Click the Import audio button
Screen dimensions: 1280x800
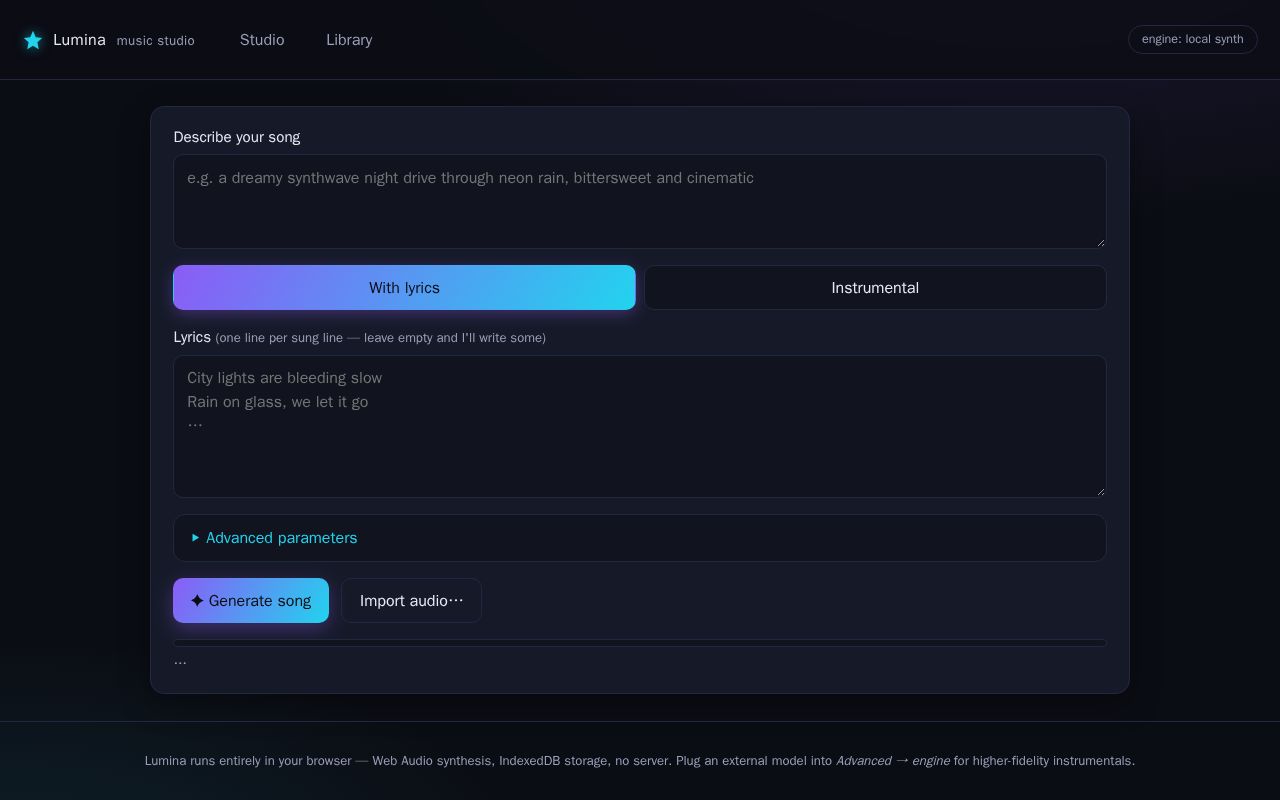click(411, 601)
